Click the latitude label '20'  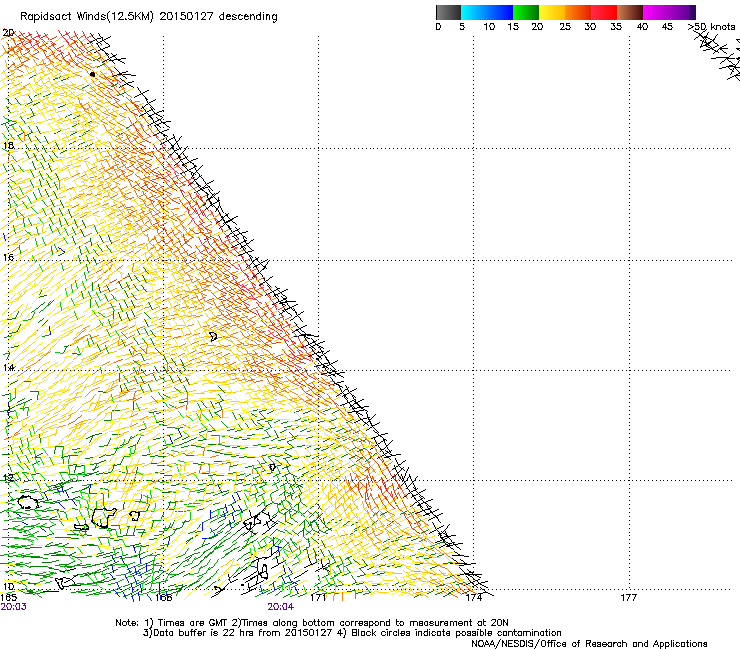click(8, 33)
